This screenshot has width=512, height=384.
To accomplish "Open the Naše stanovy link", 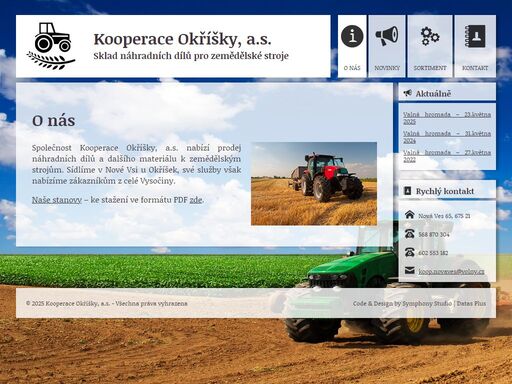I will [57, 200].
